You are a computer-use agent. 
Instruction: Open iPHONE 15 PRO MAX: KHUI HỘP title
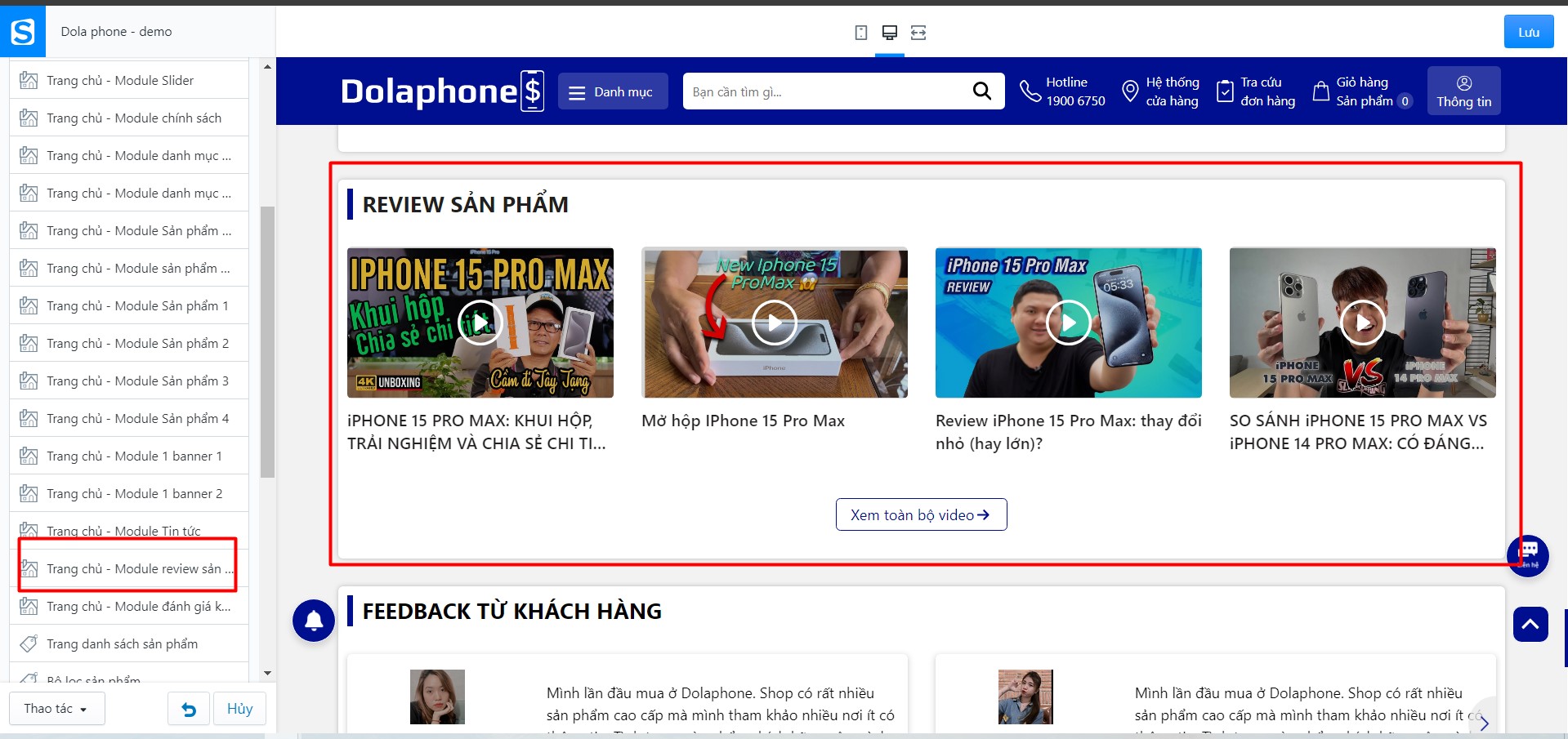click(476, 432)
